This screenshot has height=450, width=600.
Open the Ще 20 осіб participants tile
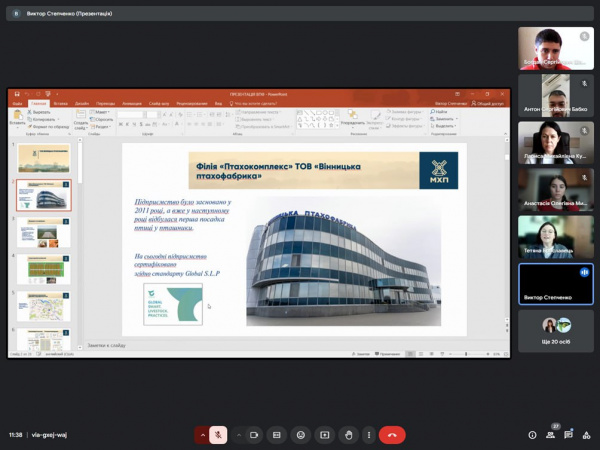[556, 331]
